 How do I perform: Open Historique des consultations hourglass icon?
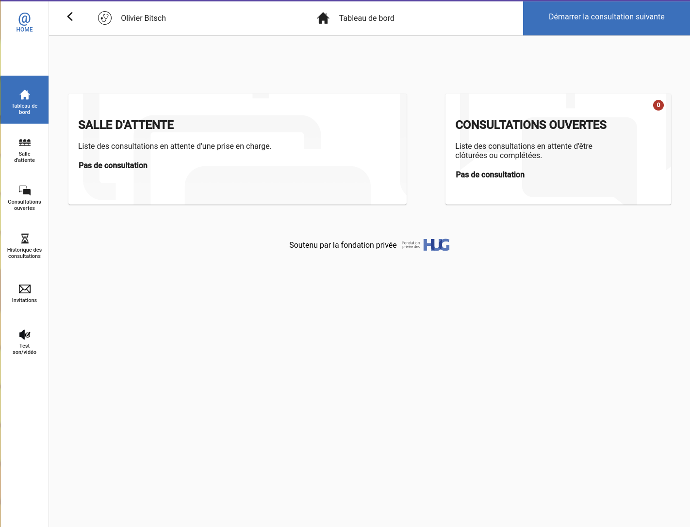pyautogui.click(x=25, y=238)
